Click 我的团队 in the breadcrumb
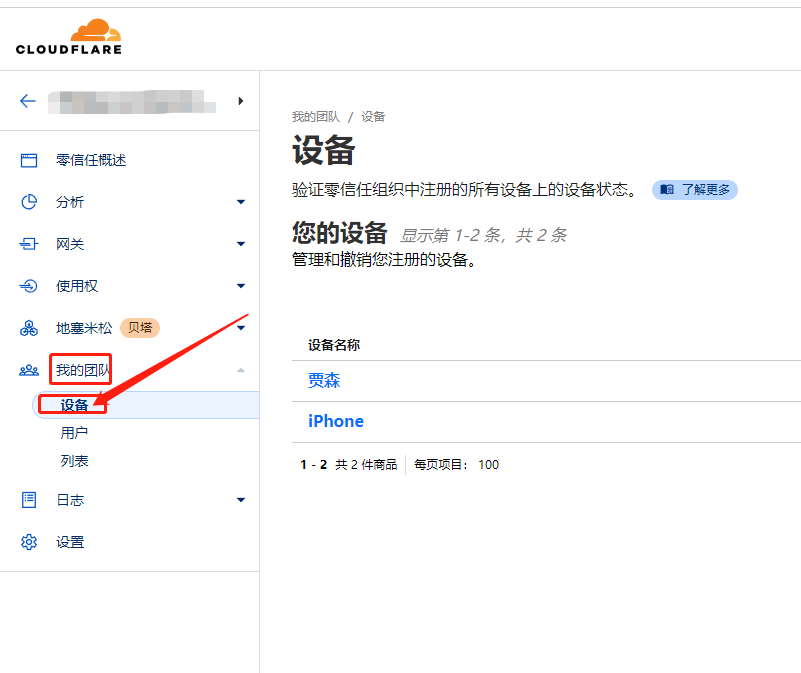This screenshot has height=673, width=801. (315, 117)
